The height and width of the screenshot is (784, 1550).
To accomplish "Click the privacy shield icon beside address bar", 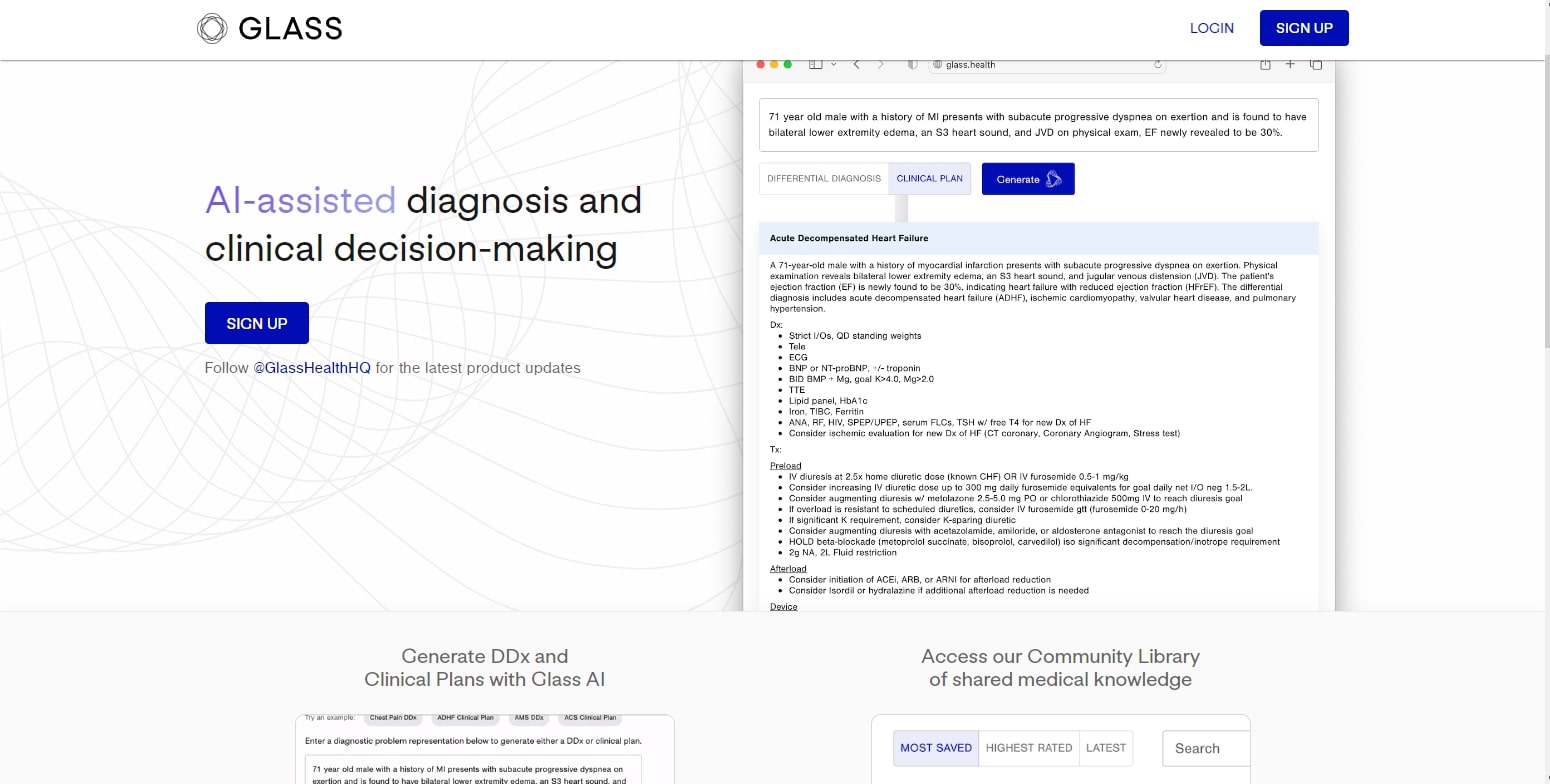I will 912,65.
